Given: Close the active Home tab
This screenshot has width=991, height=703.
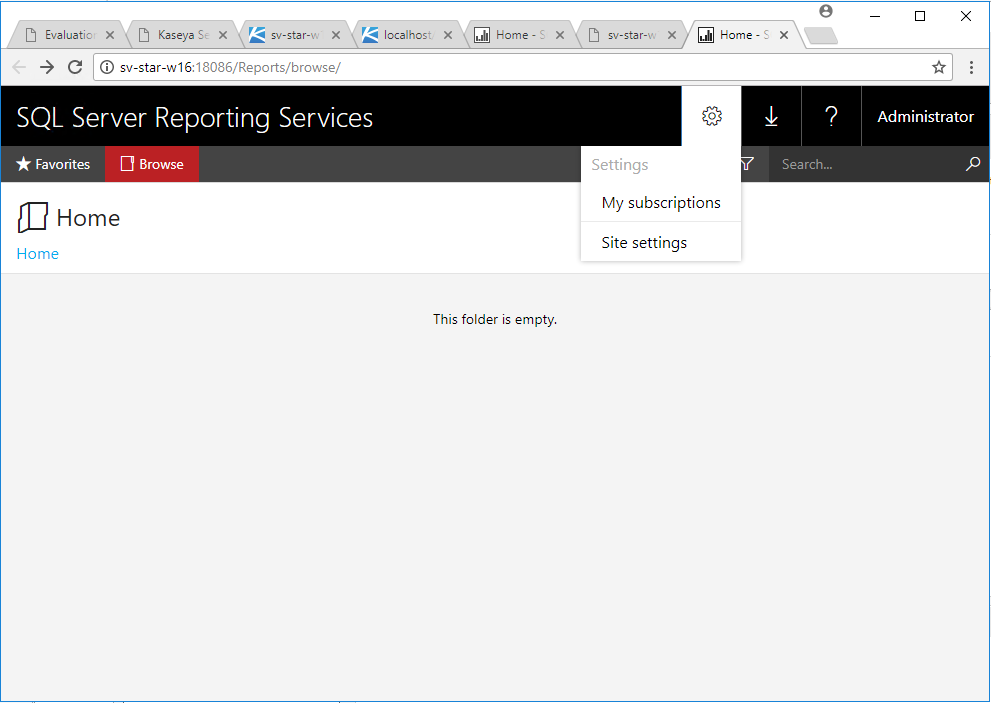Looking at the screenshot, I should 784,35.
